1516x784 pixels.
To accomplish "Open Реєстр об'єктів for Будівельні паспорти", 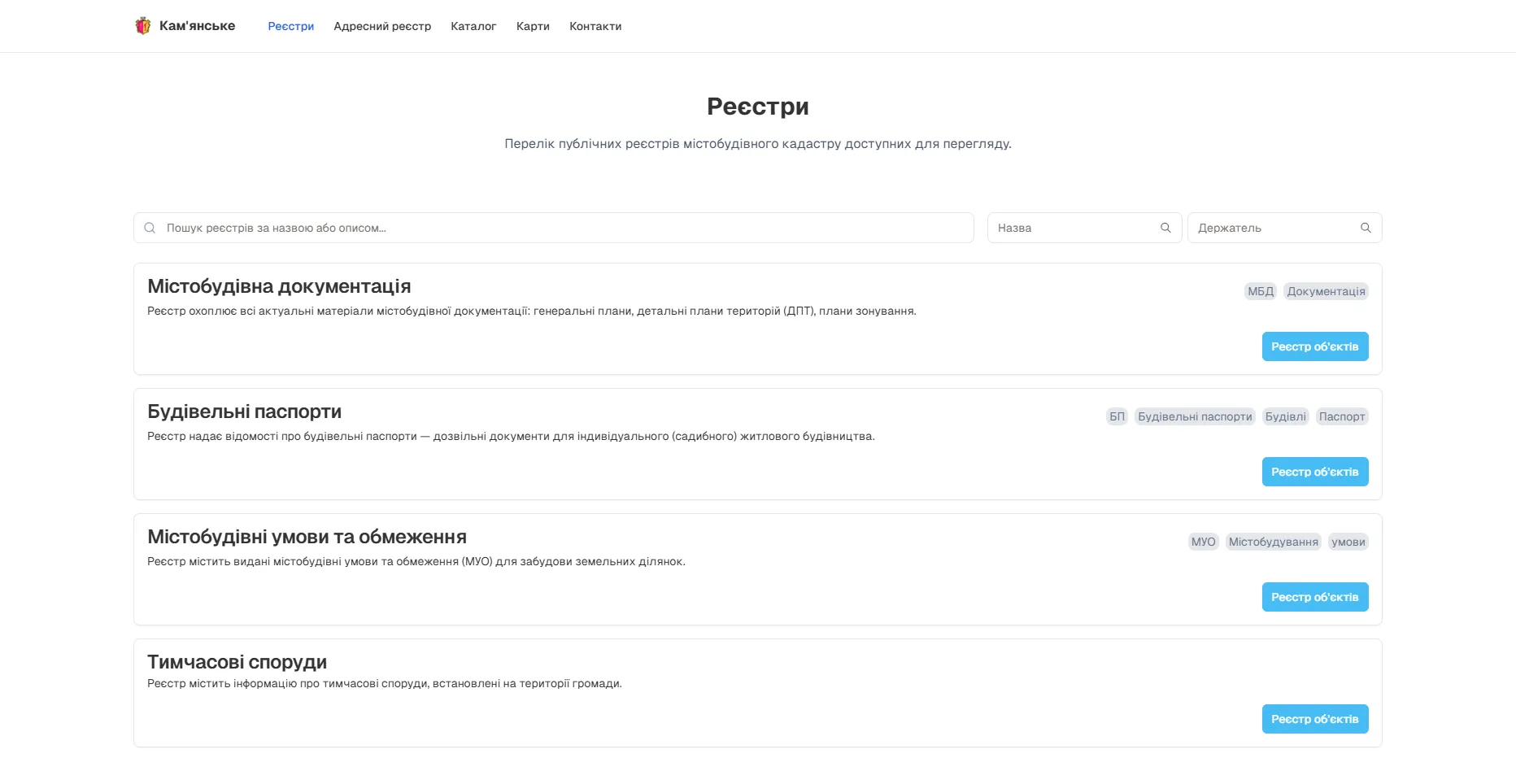I will coord(1315,472).
